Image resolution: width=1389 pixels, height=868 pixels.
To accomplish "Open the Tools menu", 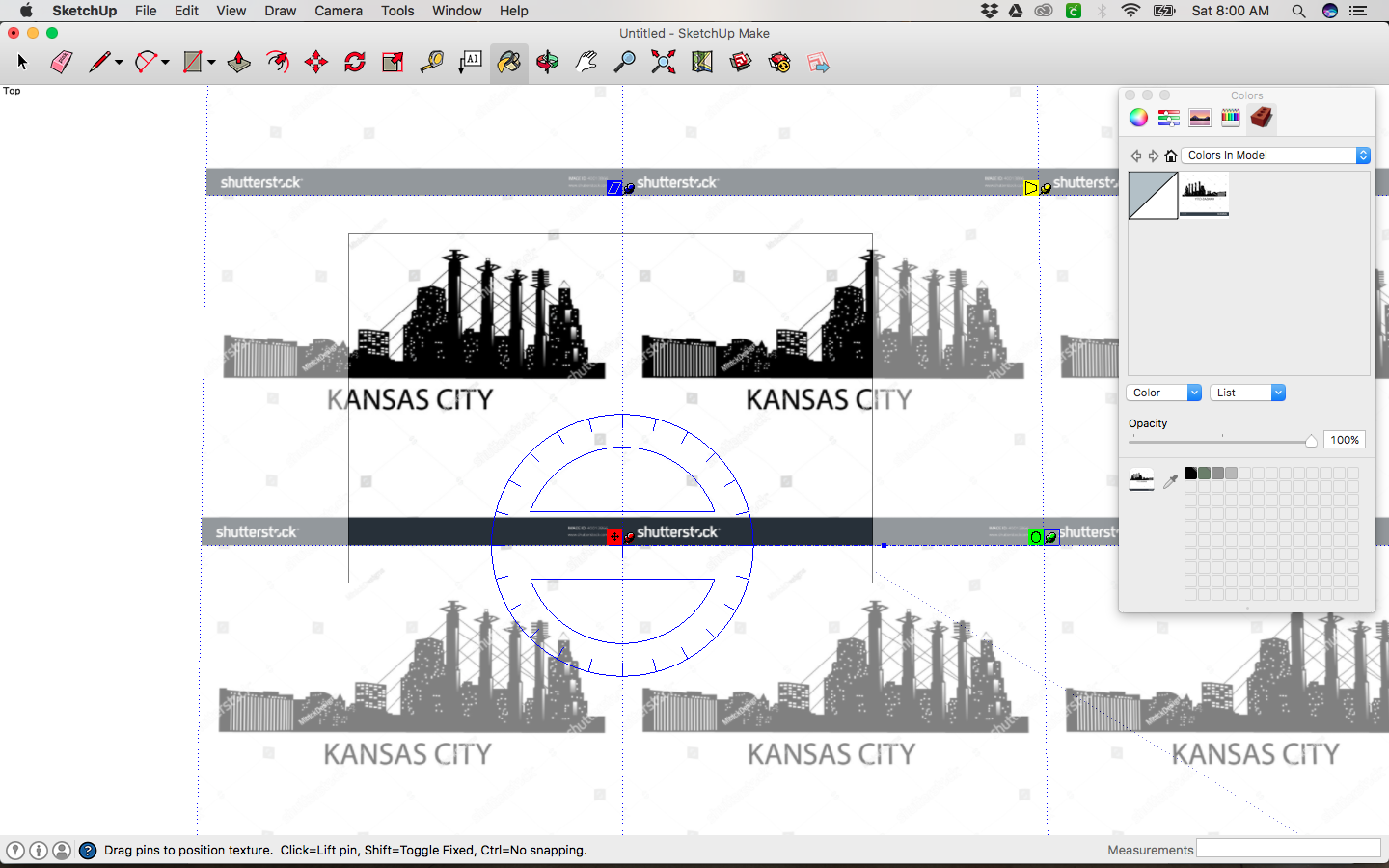I will point(397,11).
